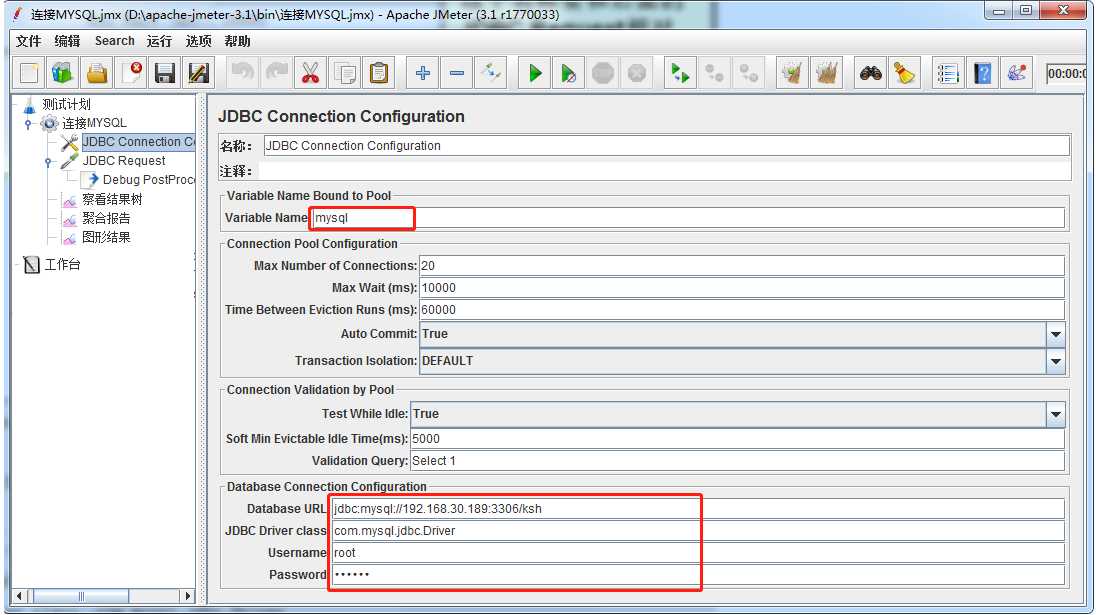Screen dimensions: 1096x615
Task: Expand all nodes with plus icon
Action: click(422, 73)
